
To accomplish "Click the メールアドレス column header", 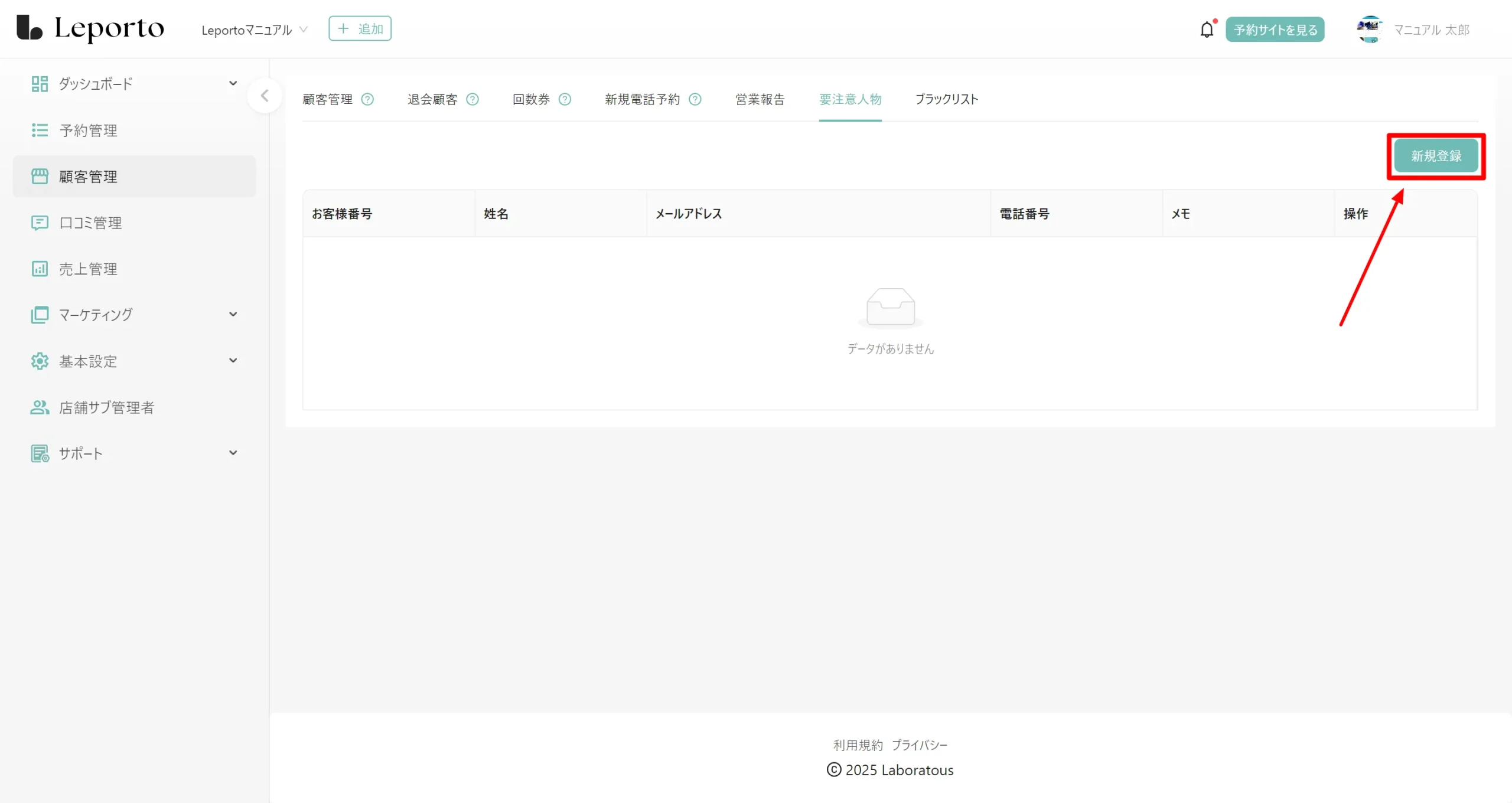I will tap(819, 214).
